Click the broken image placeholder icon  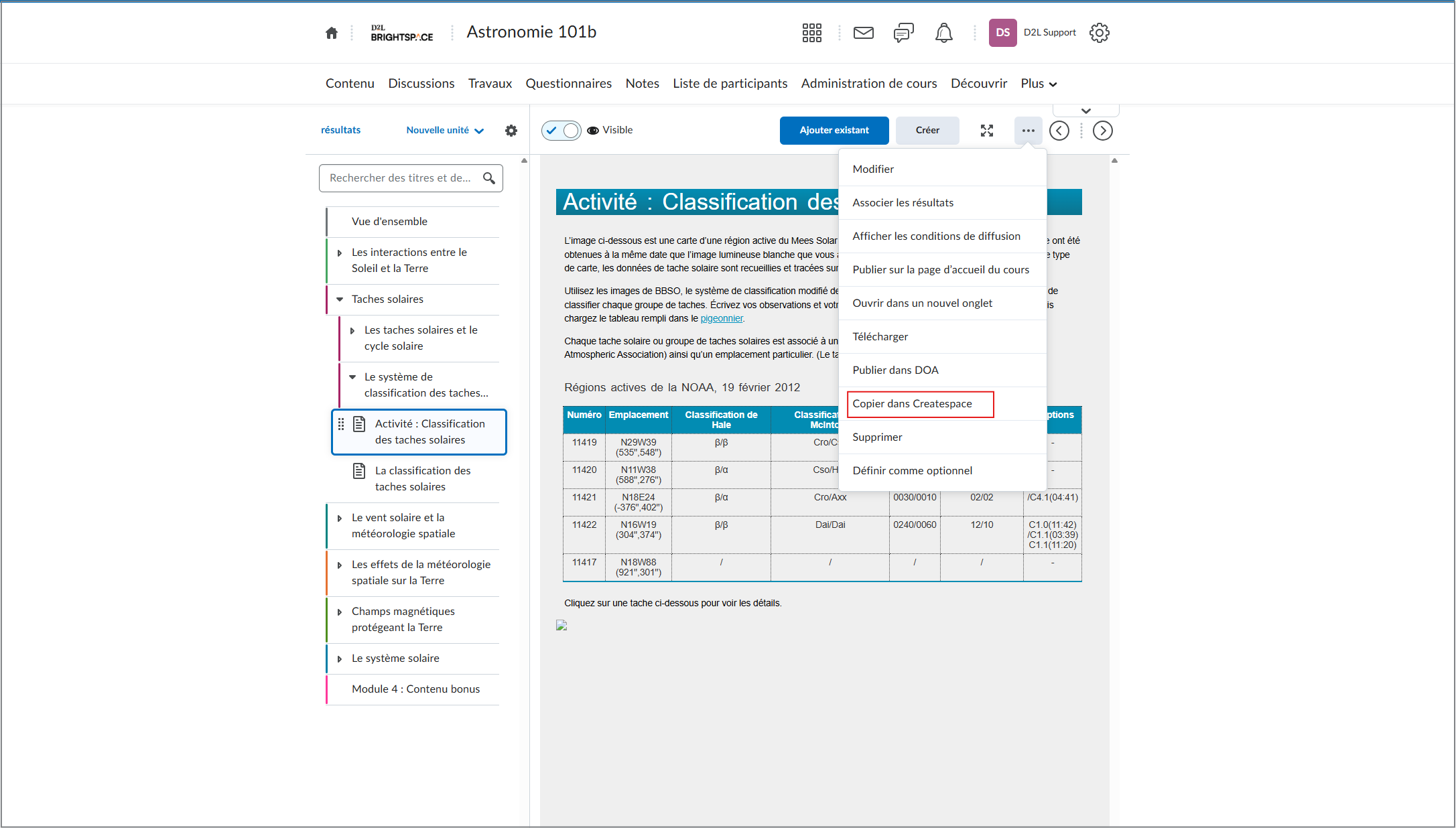click(x=561, y=625)
